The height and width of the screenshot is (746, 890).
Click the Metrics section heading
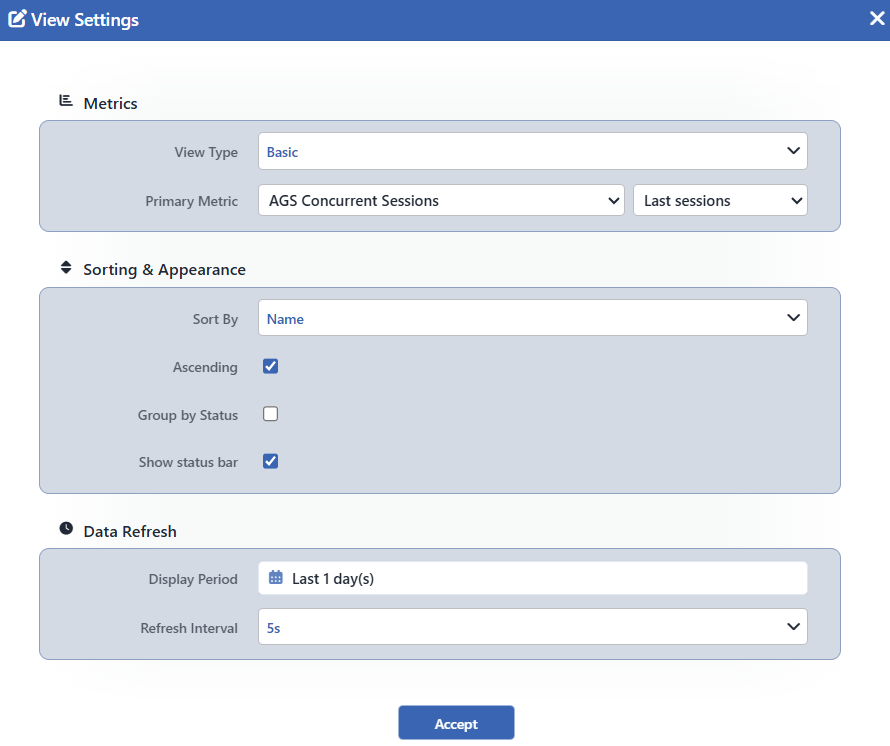(x=110, y=103)
